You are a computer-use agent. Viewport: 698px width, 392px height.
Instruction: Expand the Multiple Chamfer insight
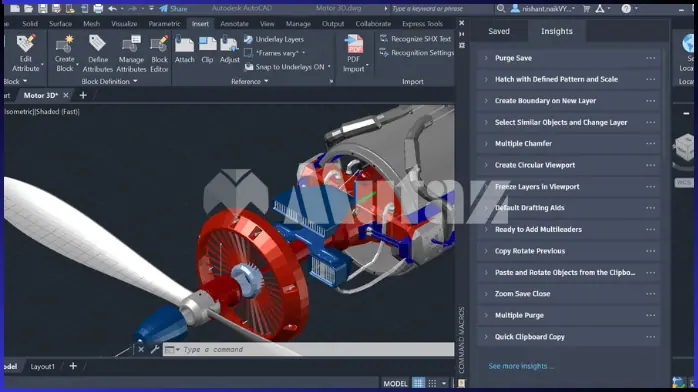486,143
